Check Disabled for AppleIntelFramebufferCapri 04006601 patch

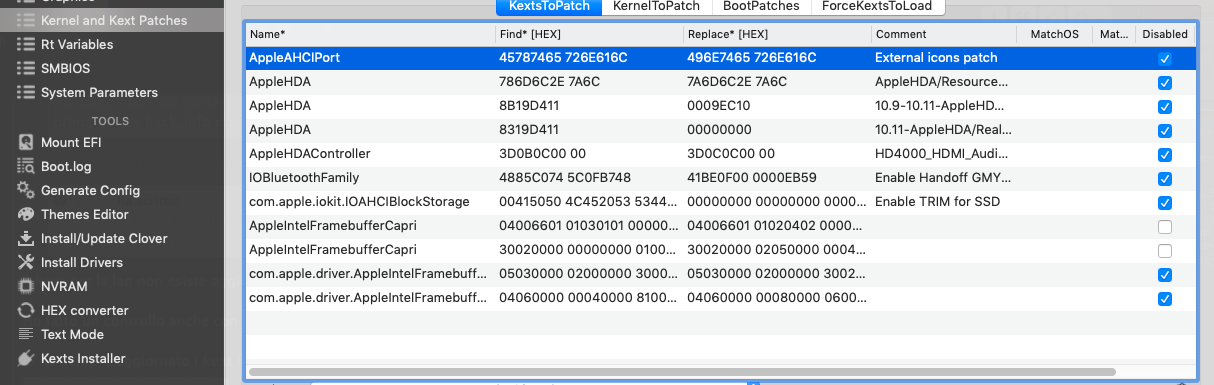click(x=1165, y=227)
